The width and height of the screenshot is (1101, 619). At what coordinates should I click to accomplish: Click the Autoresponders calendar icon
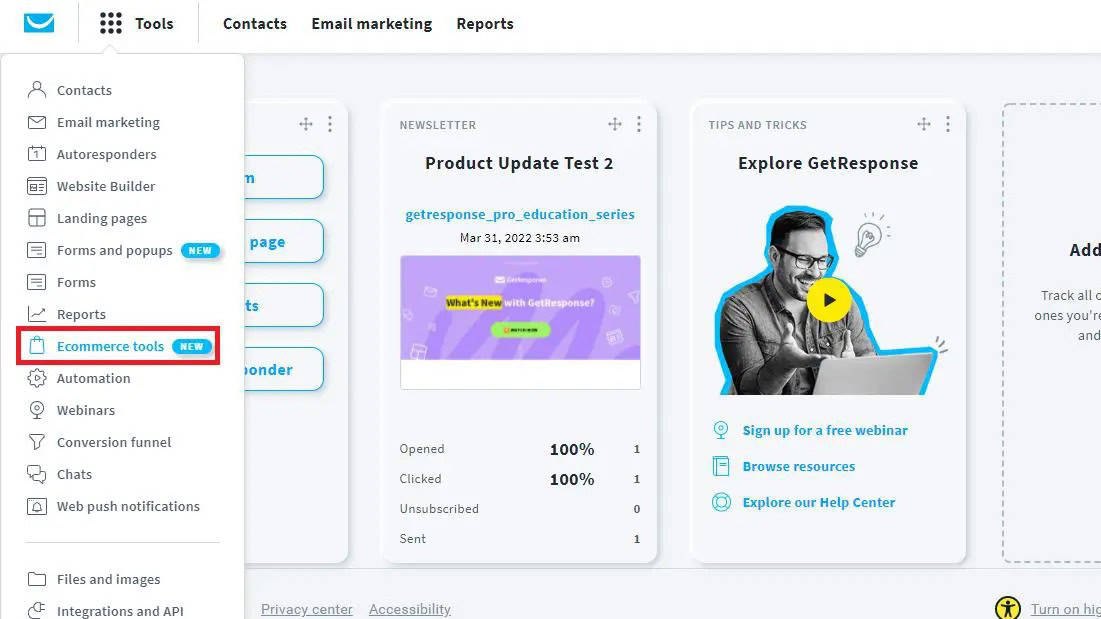37,154
